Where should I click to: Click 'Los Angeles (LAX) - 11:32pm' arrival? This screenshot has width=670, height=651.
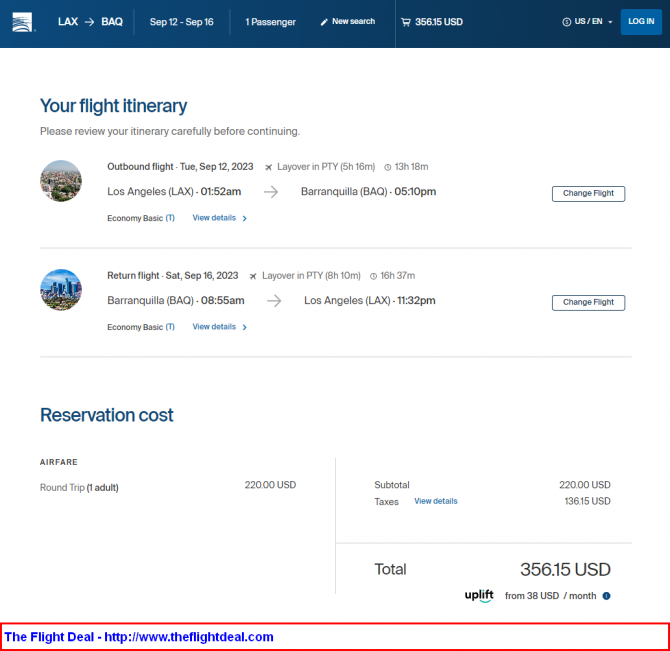click(370, 300)
